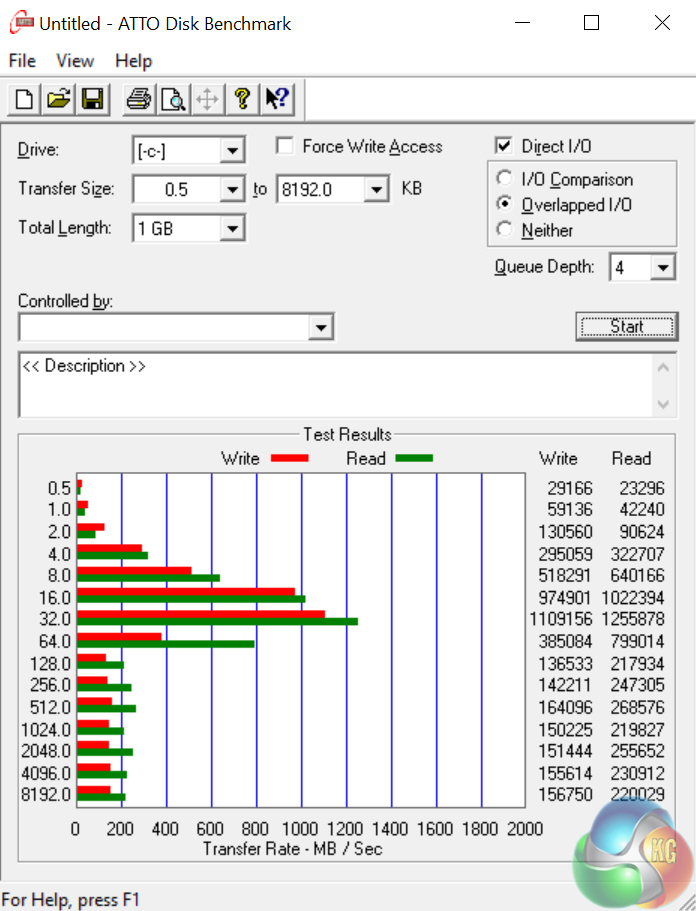Click the New document toolbar icon
The image size is (696, 911).
point(24,99)
